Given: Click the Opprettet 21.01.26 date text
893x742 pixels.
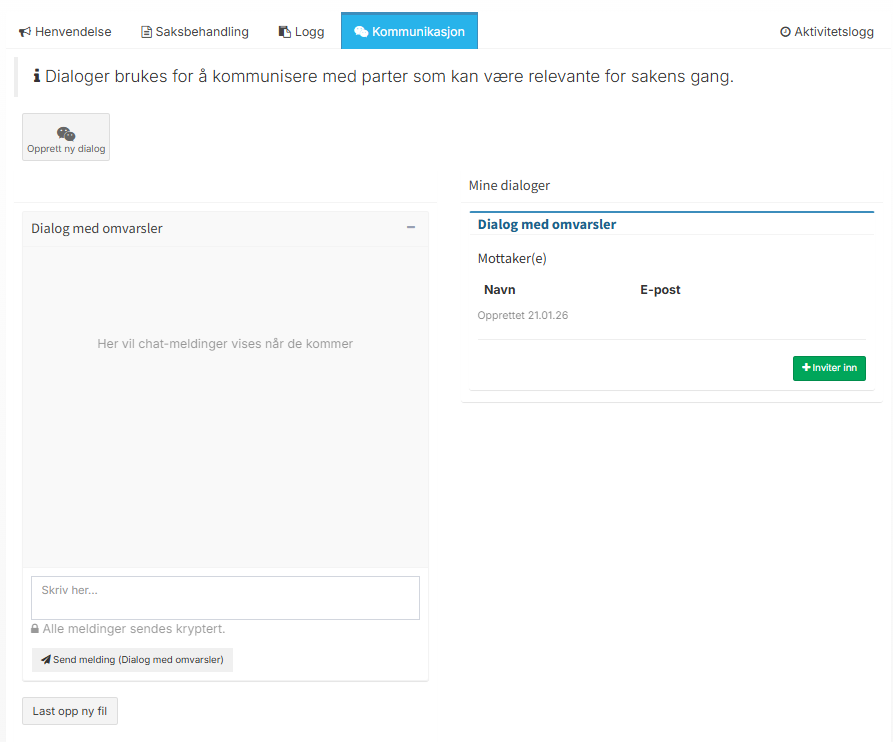Looking at the screenshot, I should click(523, 316).
